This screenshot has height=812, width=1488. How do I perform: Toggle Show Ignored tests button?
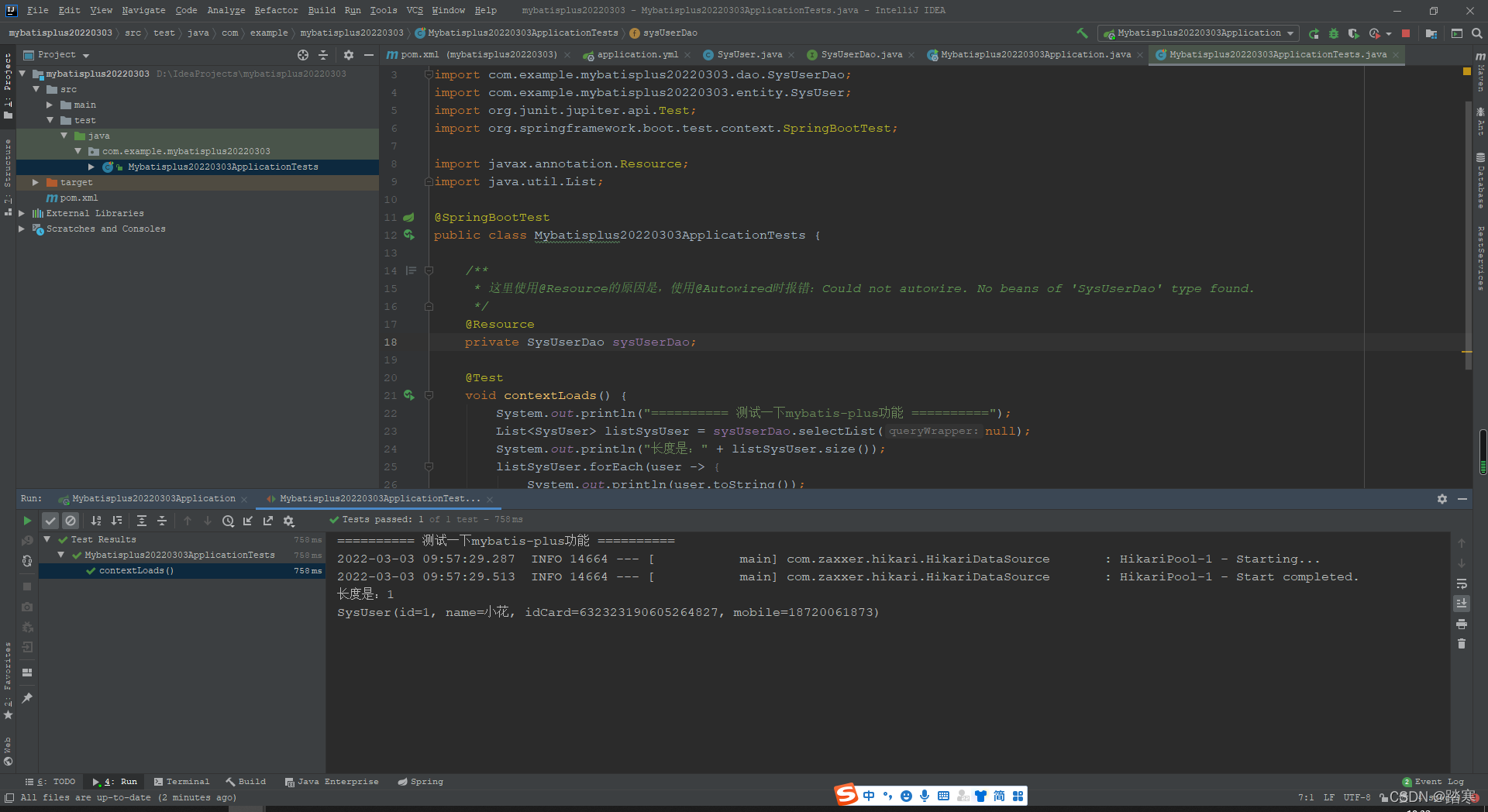point(71,521)
